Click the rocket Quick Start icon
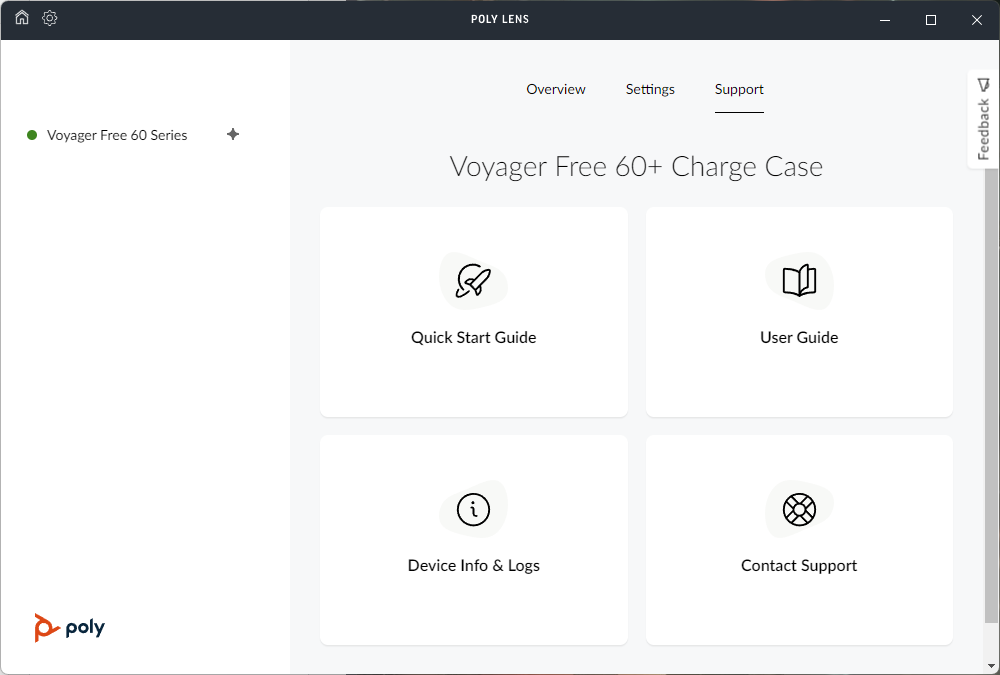The width and height of the screenshot is (1000, 675). coord(473,281)
